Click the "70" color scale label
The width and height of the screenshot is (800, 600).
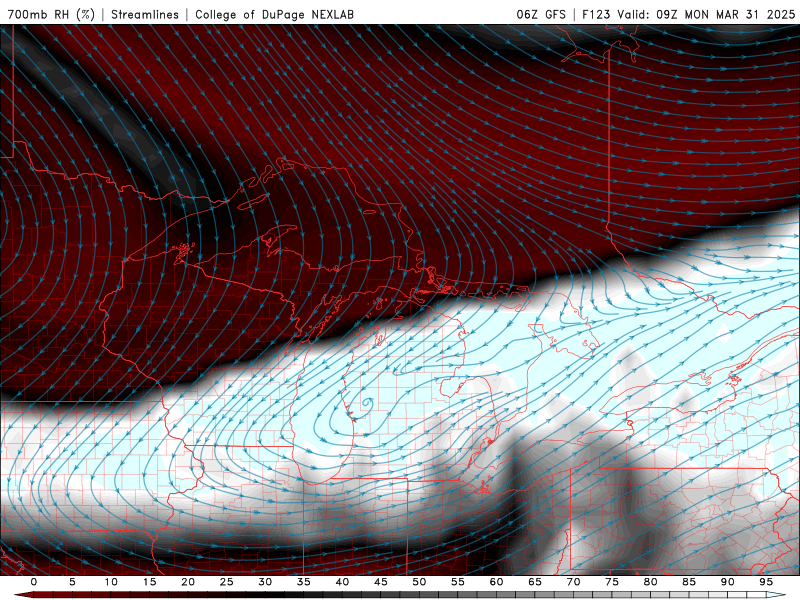tap(573, 582)
